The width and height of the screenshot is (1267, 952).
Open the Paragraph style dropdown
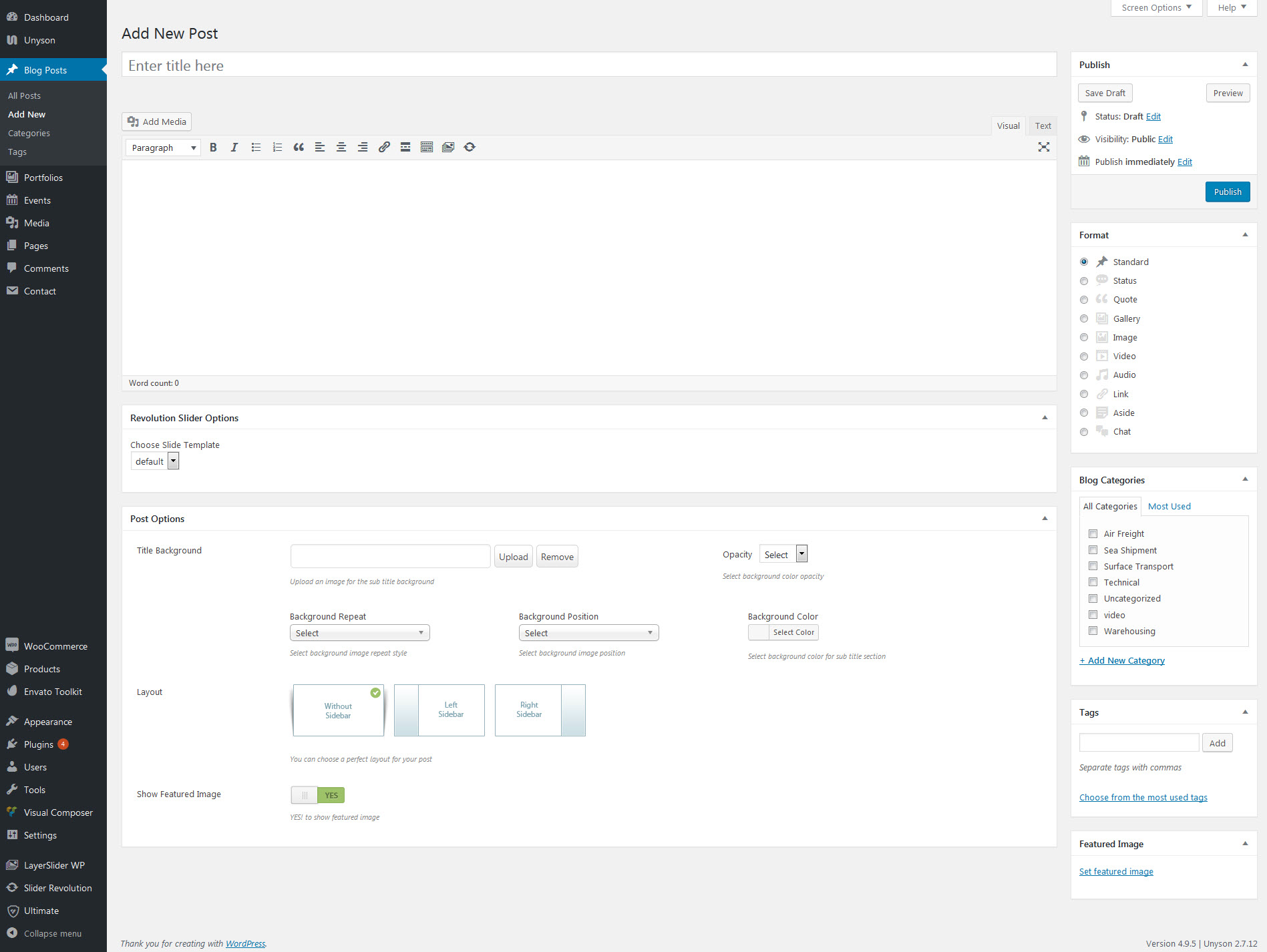(x=162, y=147)
